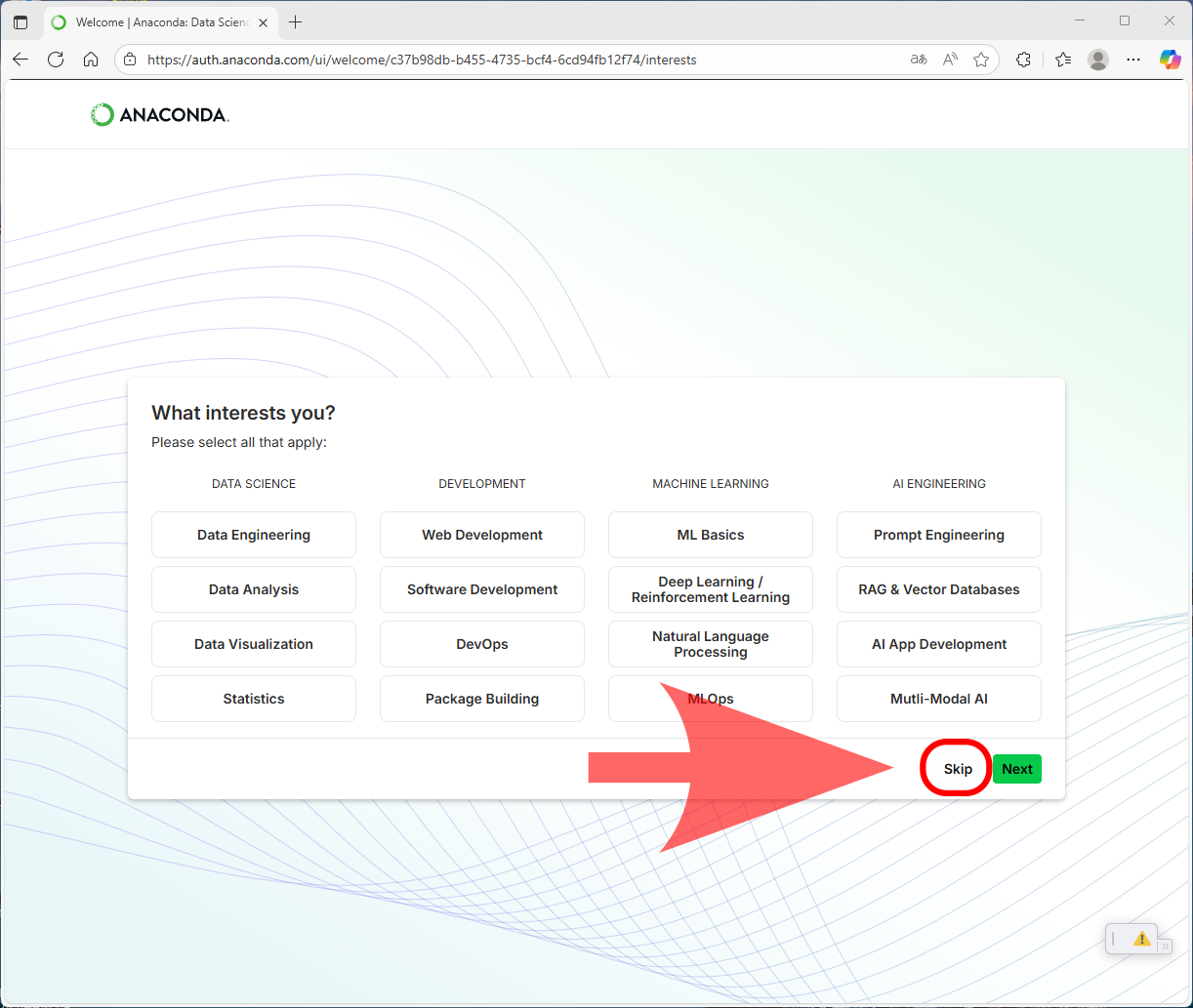Toggle the ML Basics interest
The height and width of the screenshot is (1008, 1193).
710,535
